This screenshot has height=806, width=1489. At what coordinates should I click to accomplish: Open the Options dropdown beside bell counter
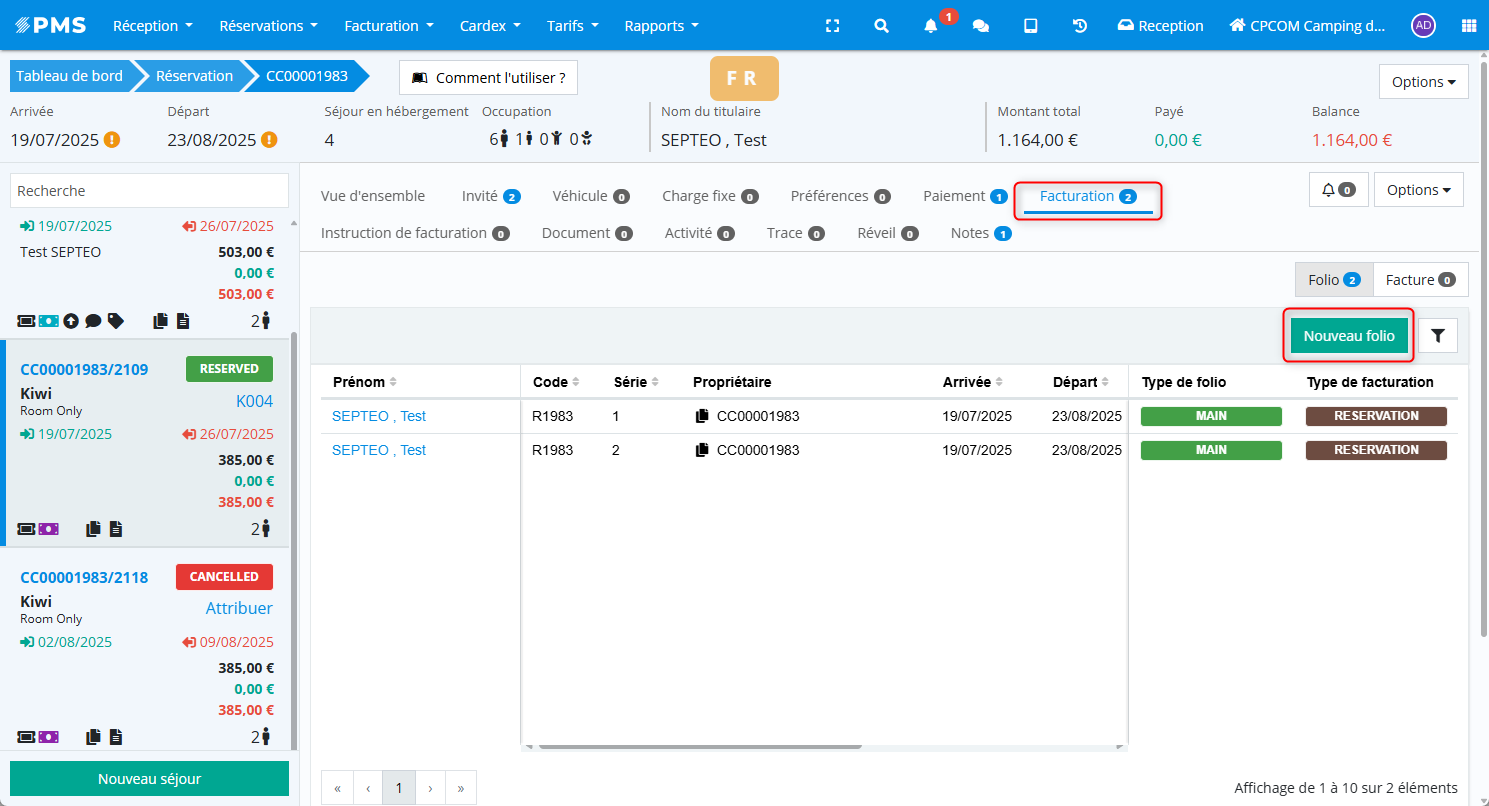[x=1418, y=189]
